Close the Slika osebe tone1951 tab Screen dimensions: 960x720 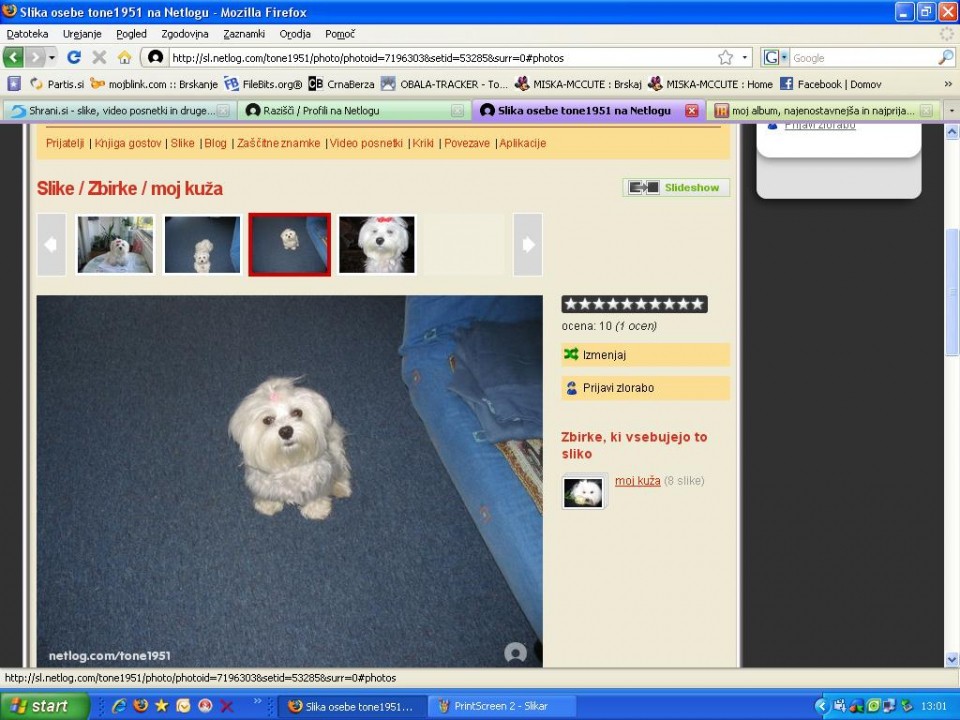[692, 110]
